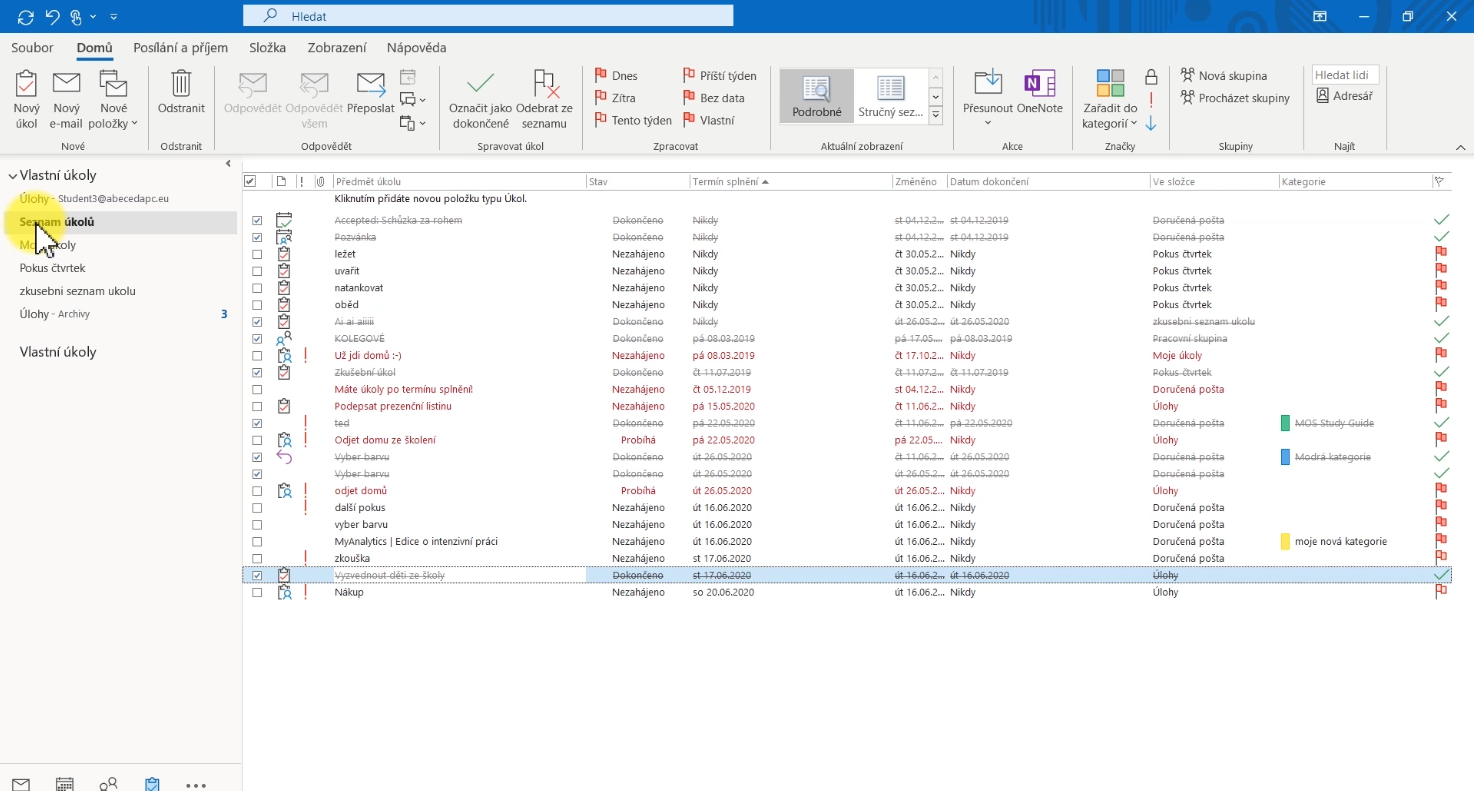Open the Nové položky dropdown
The height and width of the screenshot is (791, 1475).
pos(115,123)
